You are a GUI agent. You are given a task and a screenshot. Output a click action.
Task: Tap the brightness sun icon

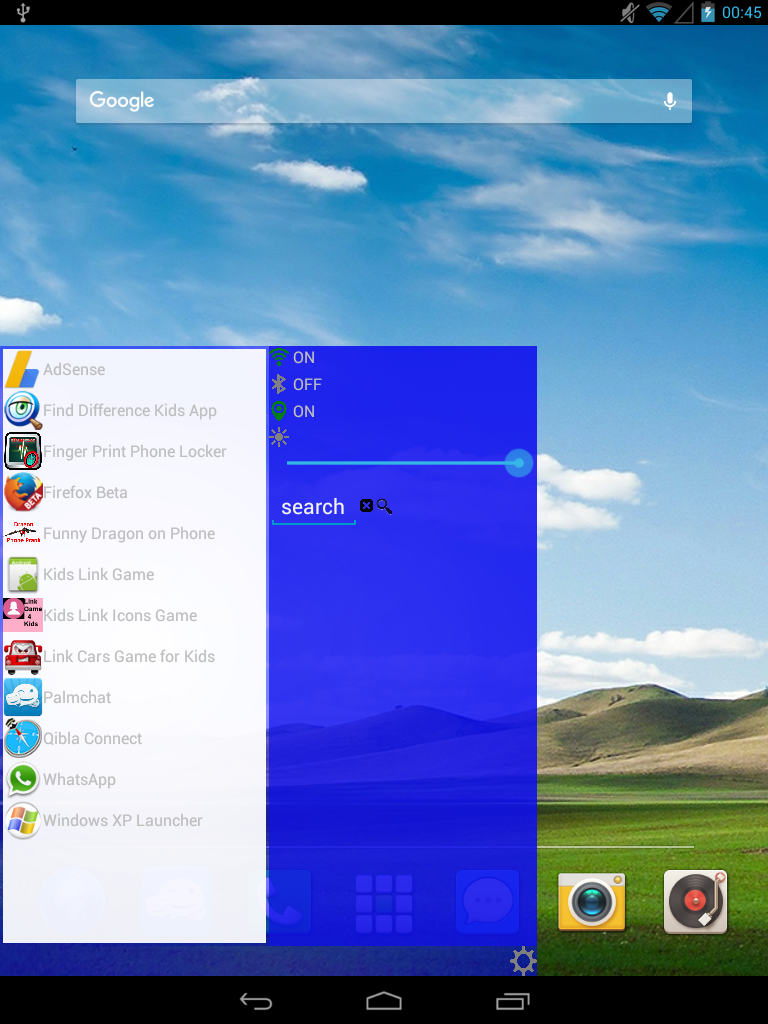click(279, 437)
